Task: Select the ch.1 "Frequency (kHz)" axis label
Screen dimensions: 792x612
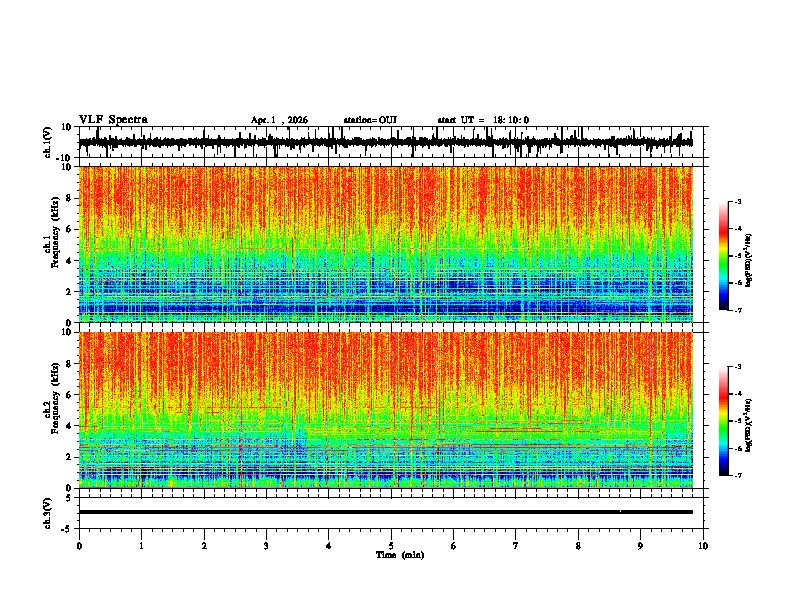Action: tap(56, 232)
